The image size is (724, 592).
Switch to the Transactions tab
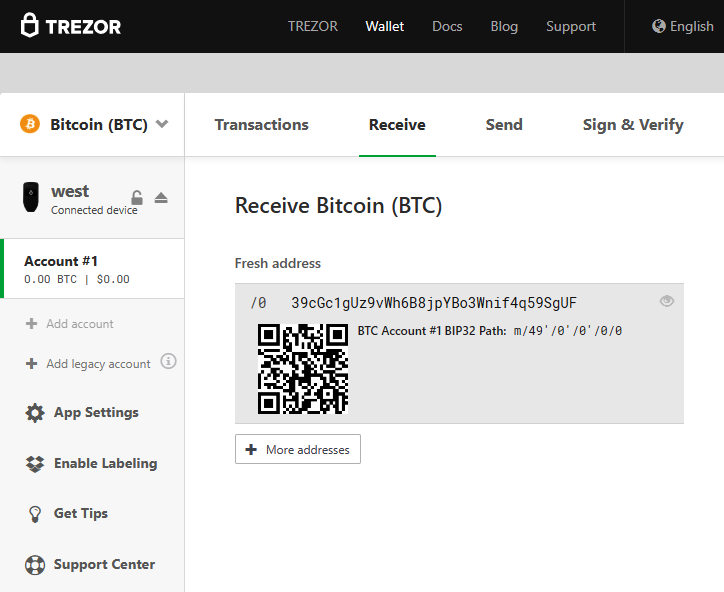(261, 125)
